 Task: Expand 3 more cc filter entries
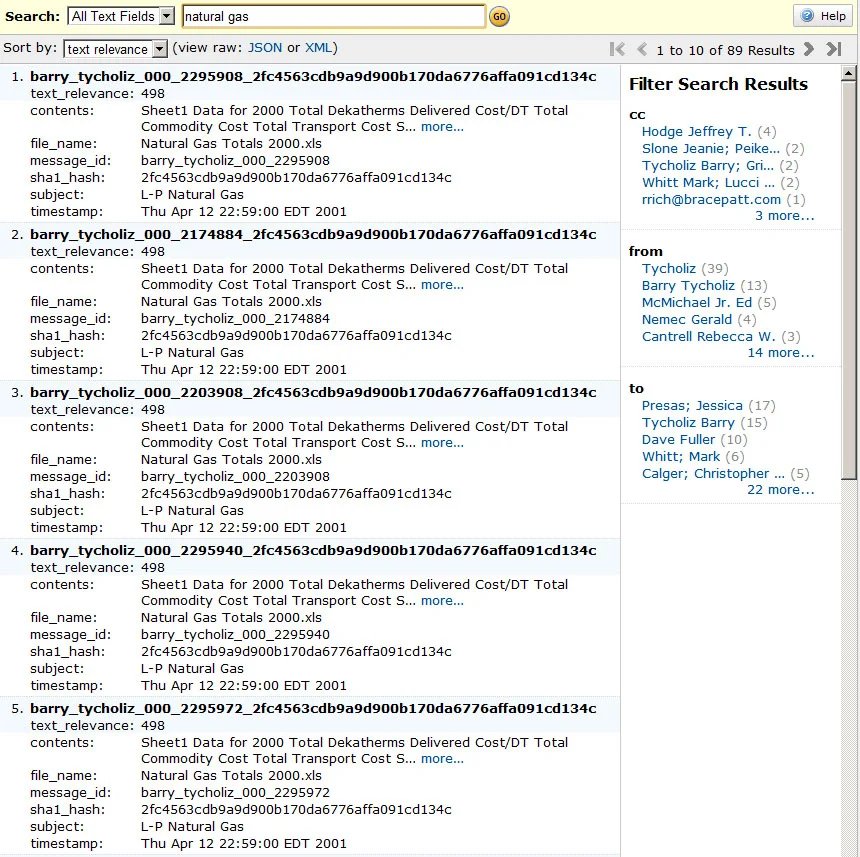[784, 215]
